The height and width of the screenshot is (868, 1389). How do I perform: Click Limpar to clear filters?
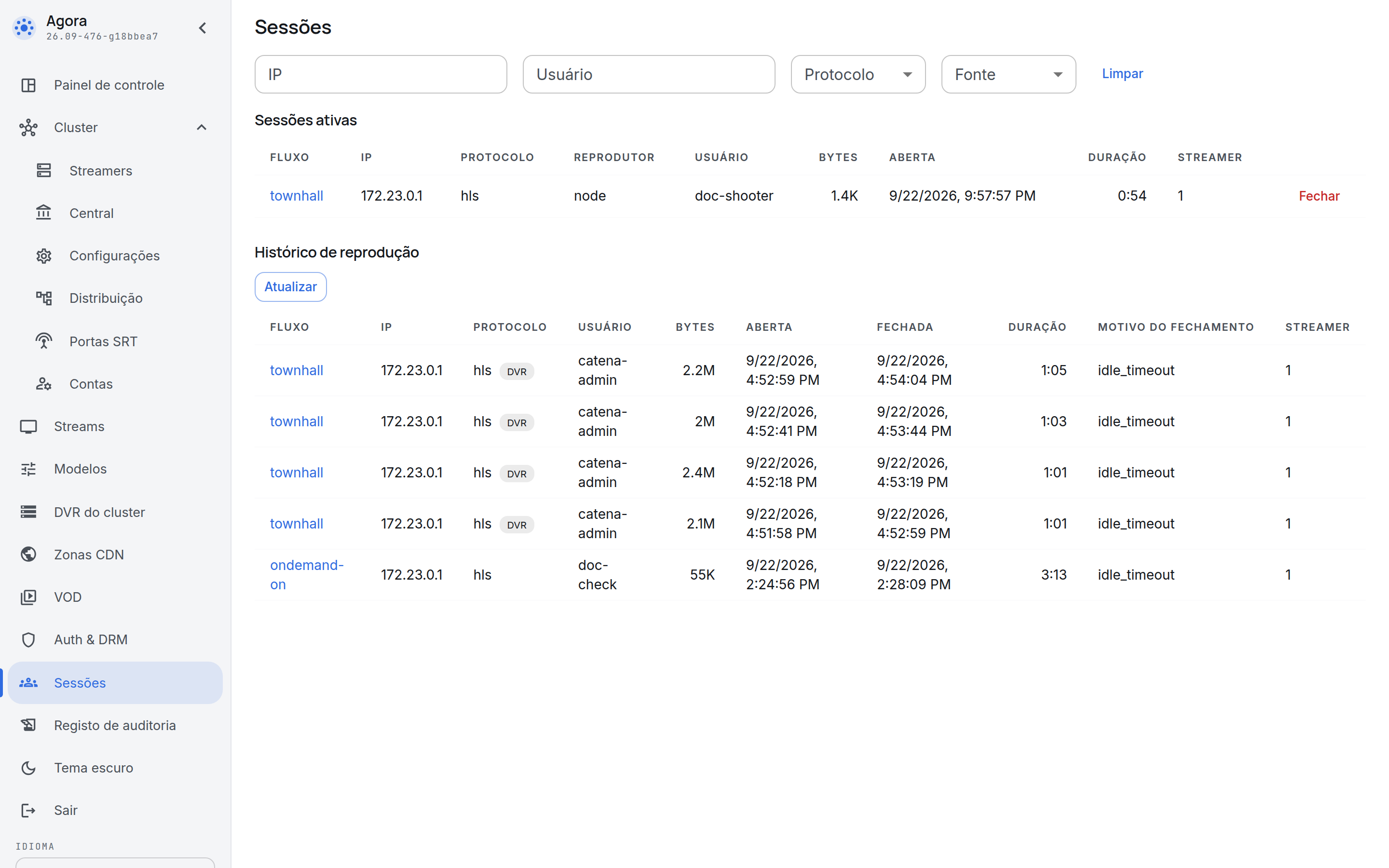[1122, 73]
